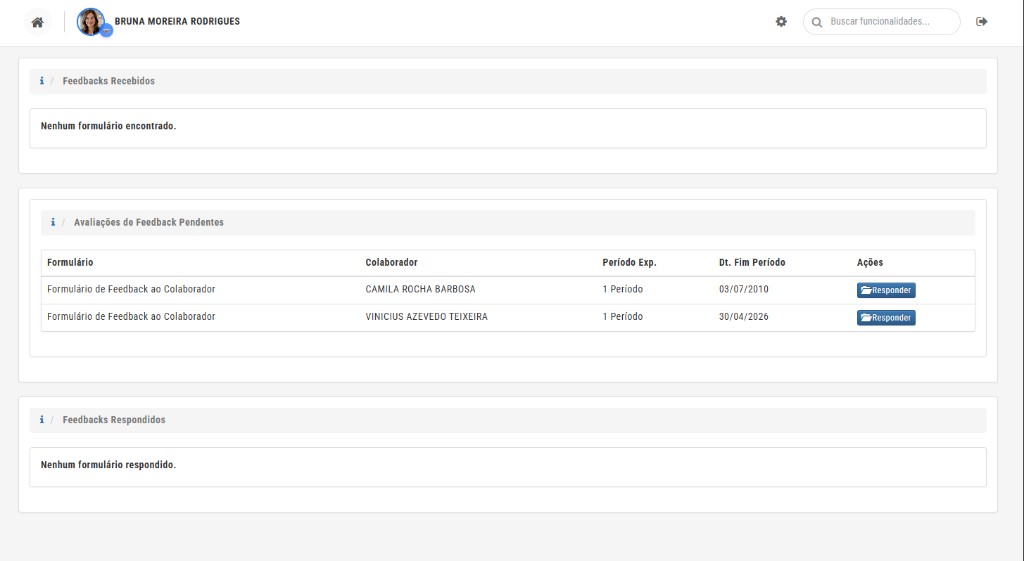
Task: Select the Camila Rocha Barbosa form row
Action: coord(508,290)
